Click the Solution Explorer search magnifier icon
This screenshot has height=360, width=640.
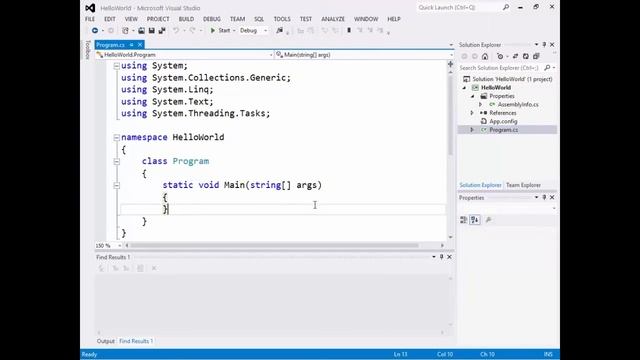547,68
